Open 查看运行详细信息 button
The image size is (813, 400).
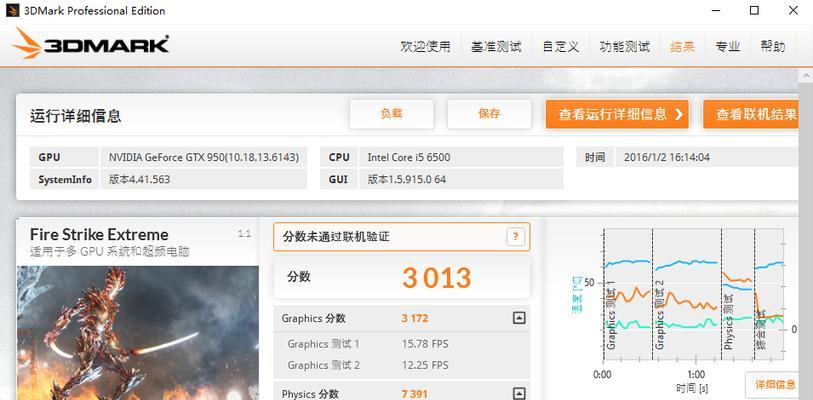617,114
